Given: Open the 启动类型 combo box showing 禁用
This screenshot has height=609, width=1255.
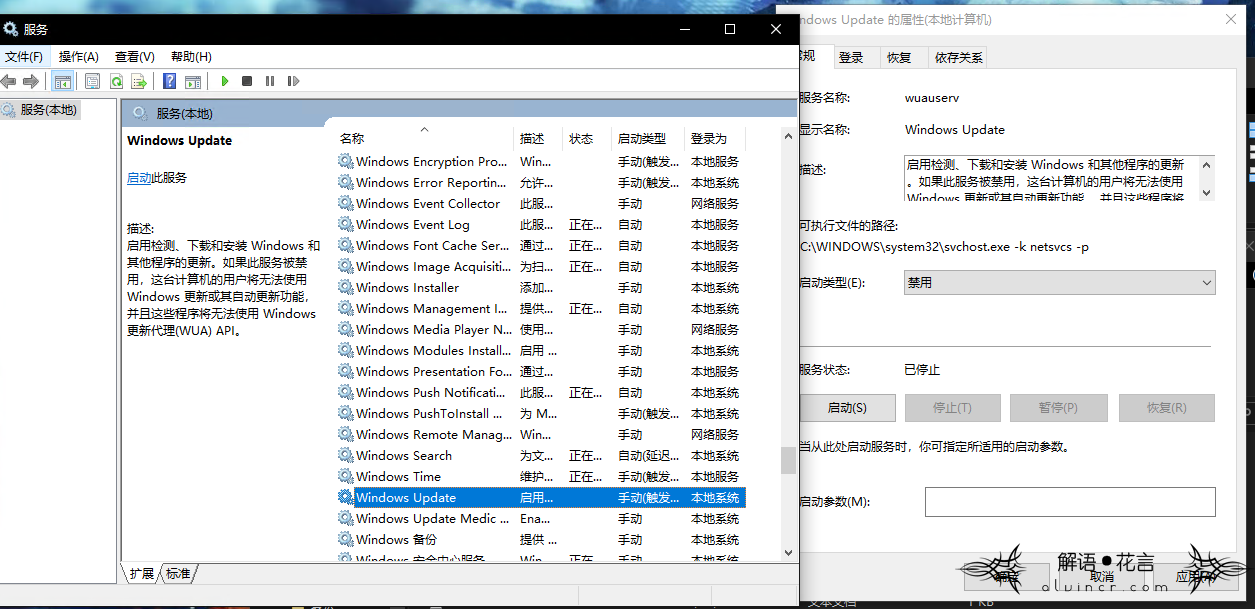Looking at the screenshot, I should 1059,283.
